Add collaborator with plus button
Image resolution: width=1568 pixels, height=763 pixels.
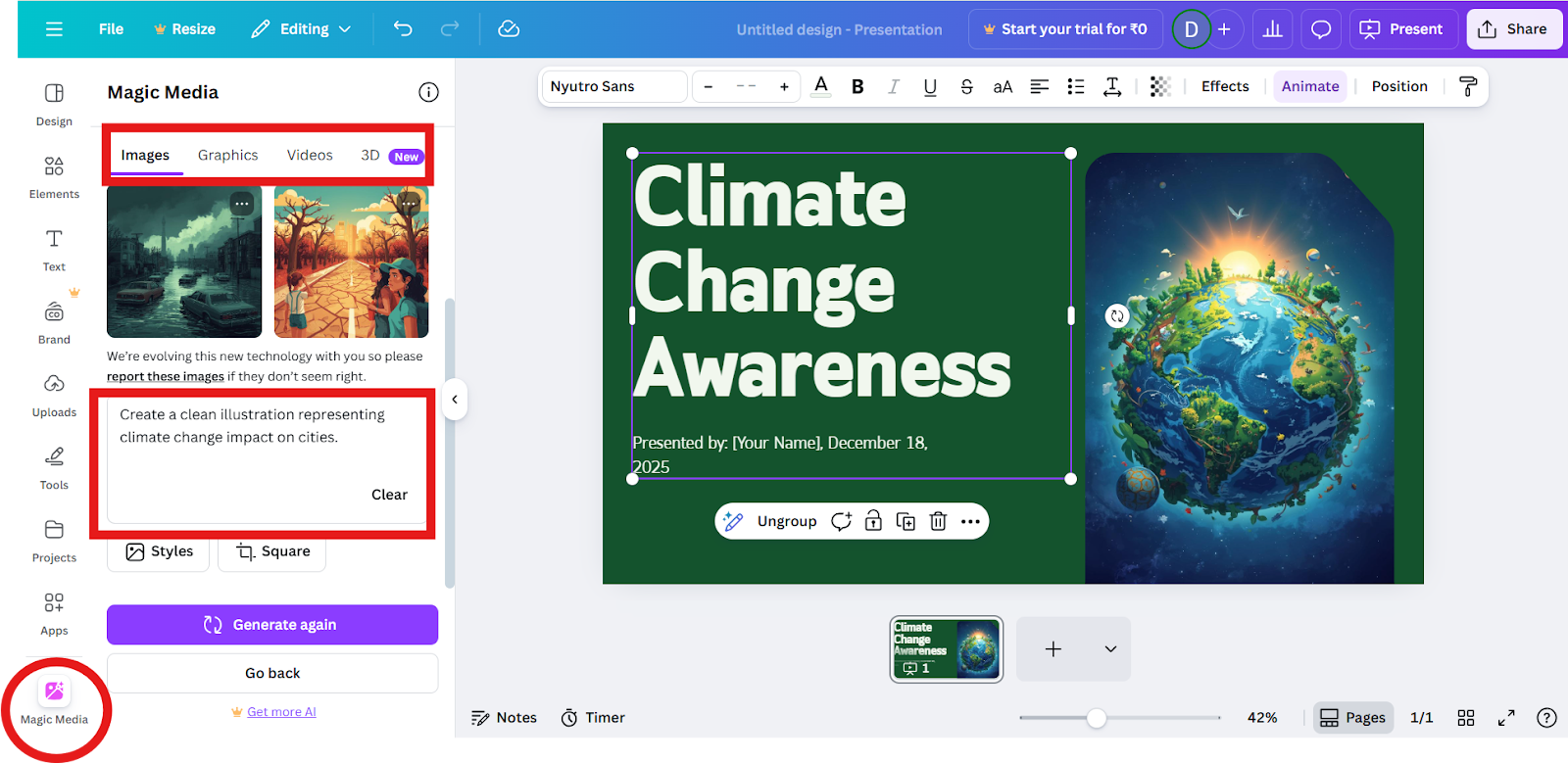pos(1224,29)
